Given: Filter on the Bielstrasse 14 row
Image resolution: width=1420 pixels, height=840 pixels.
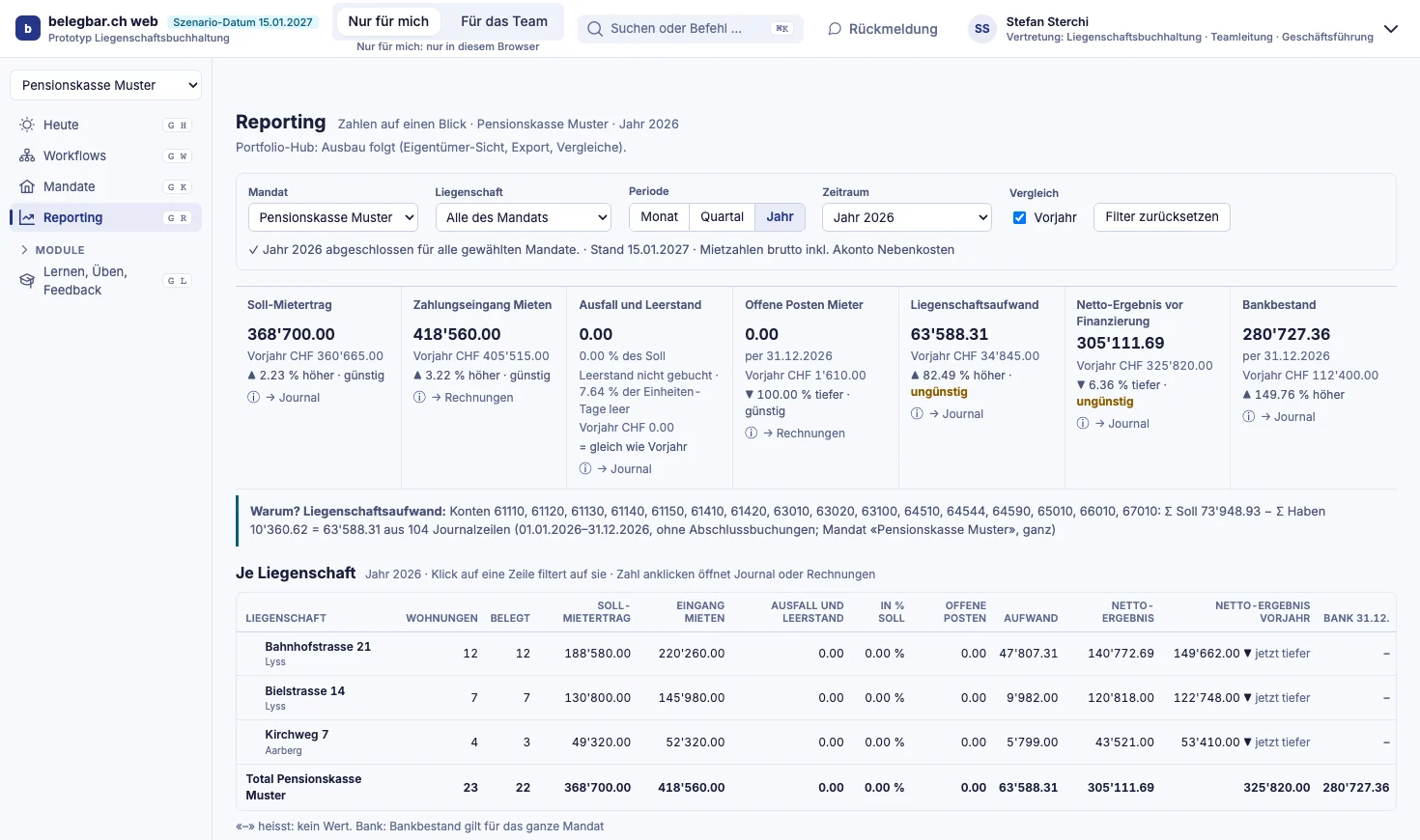Looking at the screenshot, I should click(x=816, y=698).
